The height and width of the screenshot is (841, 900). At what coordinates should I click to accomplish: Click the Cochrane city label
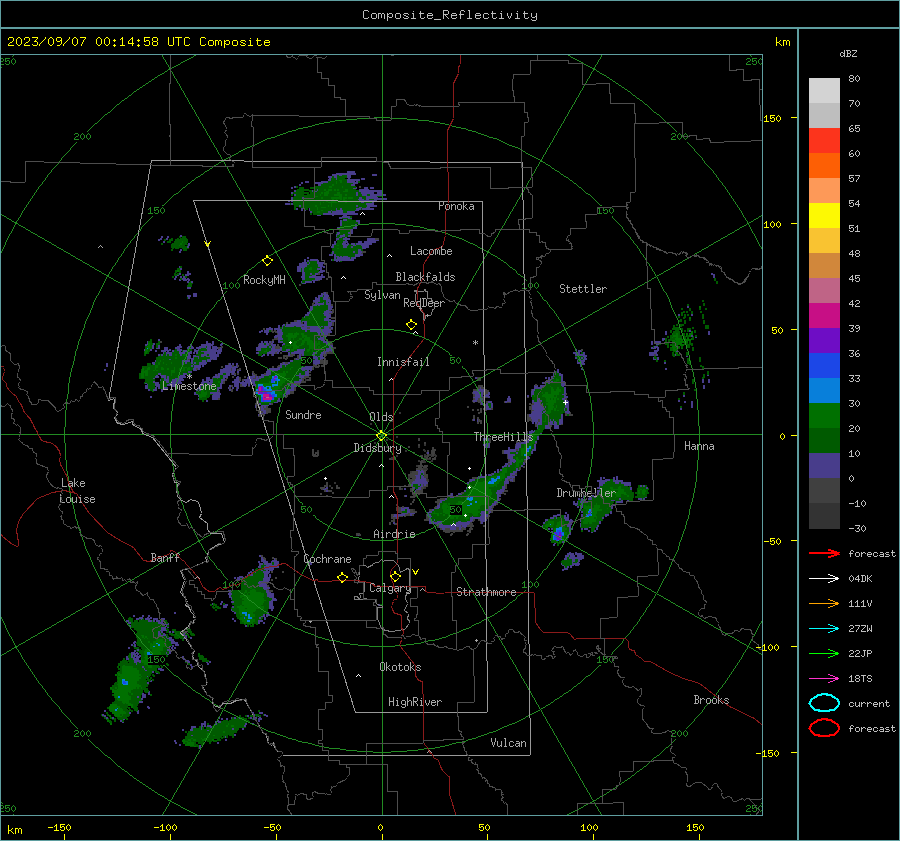327,559
